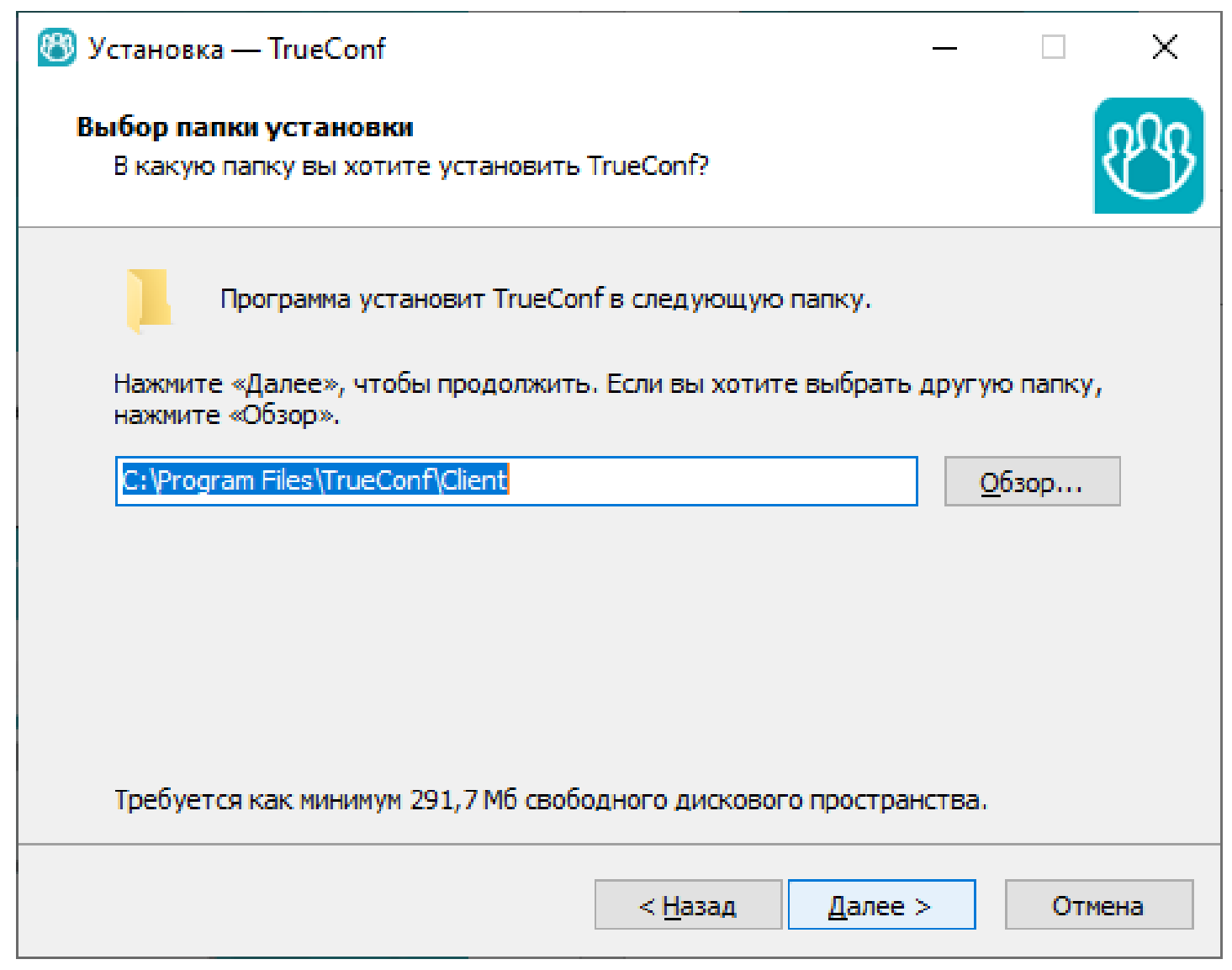This screenshot has width=1232, height=970.
Task: Click empty space inside the install path field
Action: pyautogui.click(x=715, y=481)
